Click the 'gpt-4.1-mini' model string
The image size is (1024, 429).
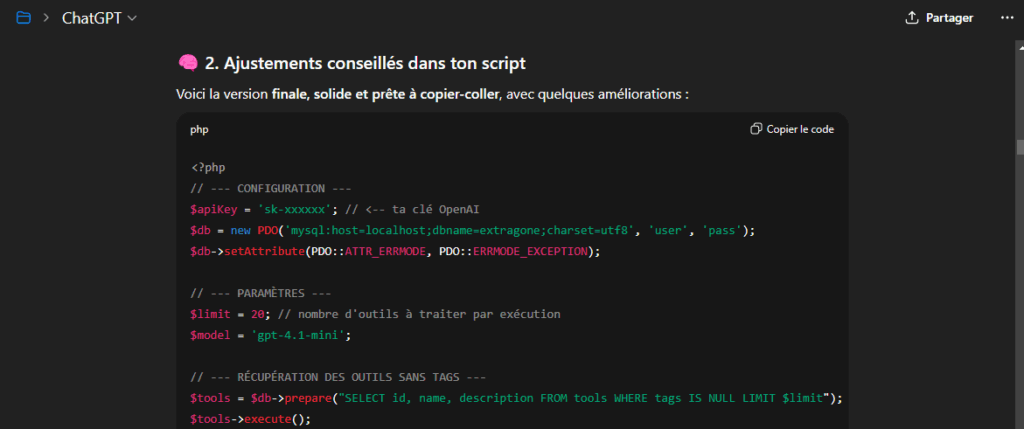pyautogui.click(x=304, y=335)
